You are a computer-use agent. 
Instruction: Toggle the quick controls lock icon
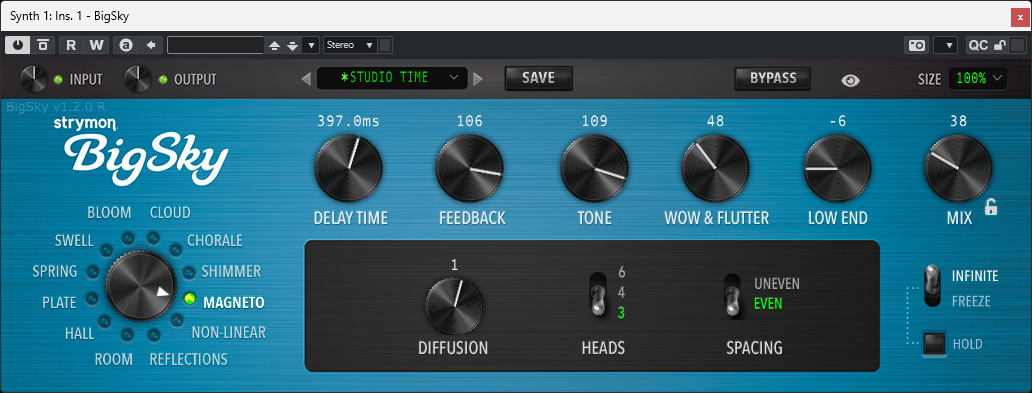click(1000, 45)
